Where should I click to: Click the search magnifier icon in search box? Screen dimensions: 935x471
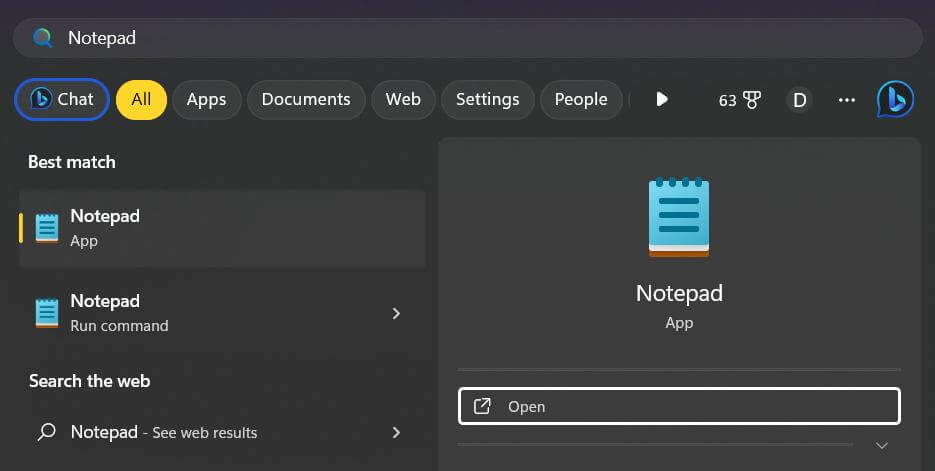click(x=42, y=38)
